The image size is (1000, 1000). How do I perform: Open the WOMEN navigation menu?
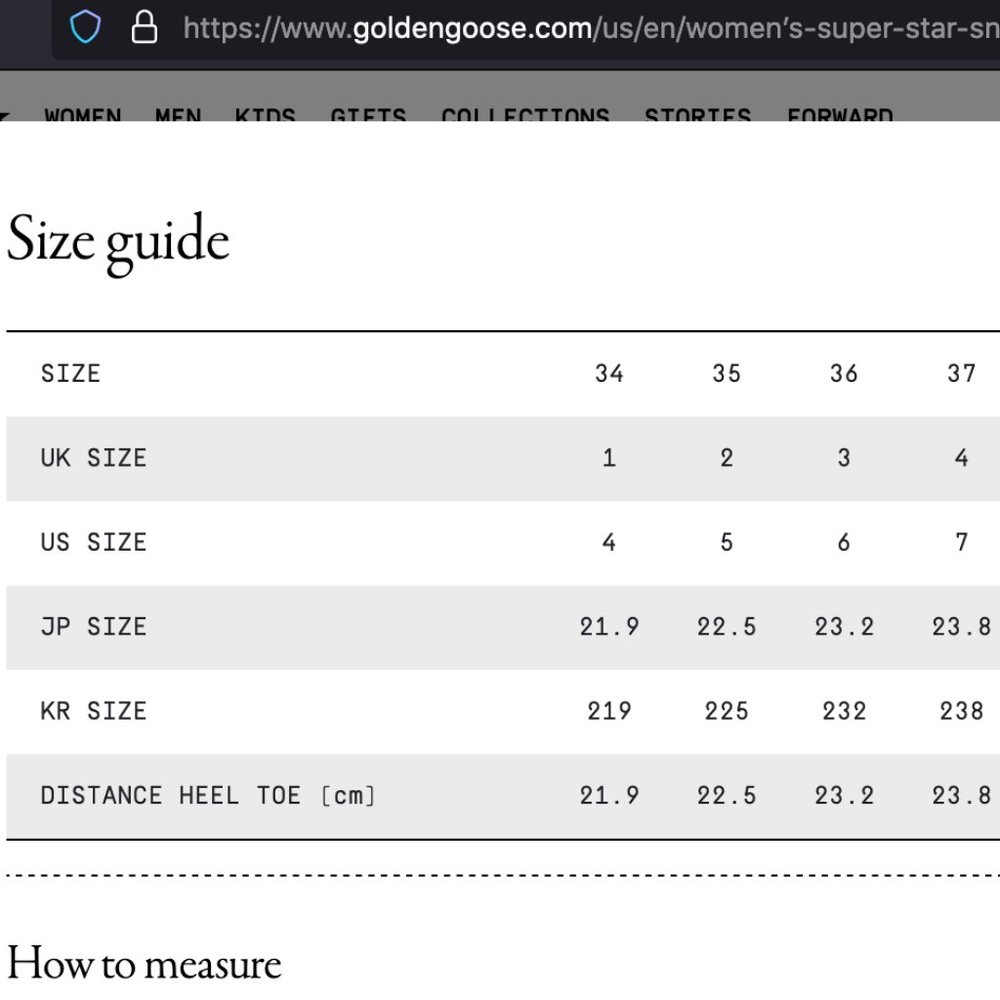[x=83, y=115]
